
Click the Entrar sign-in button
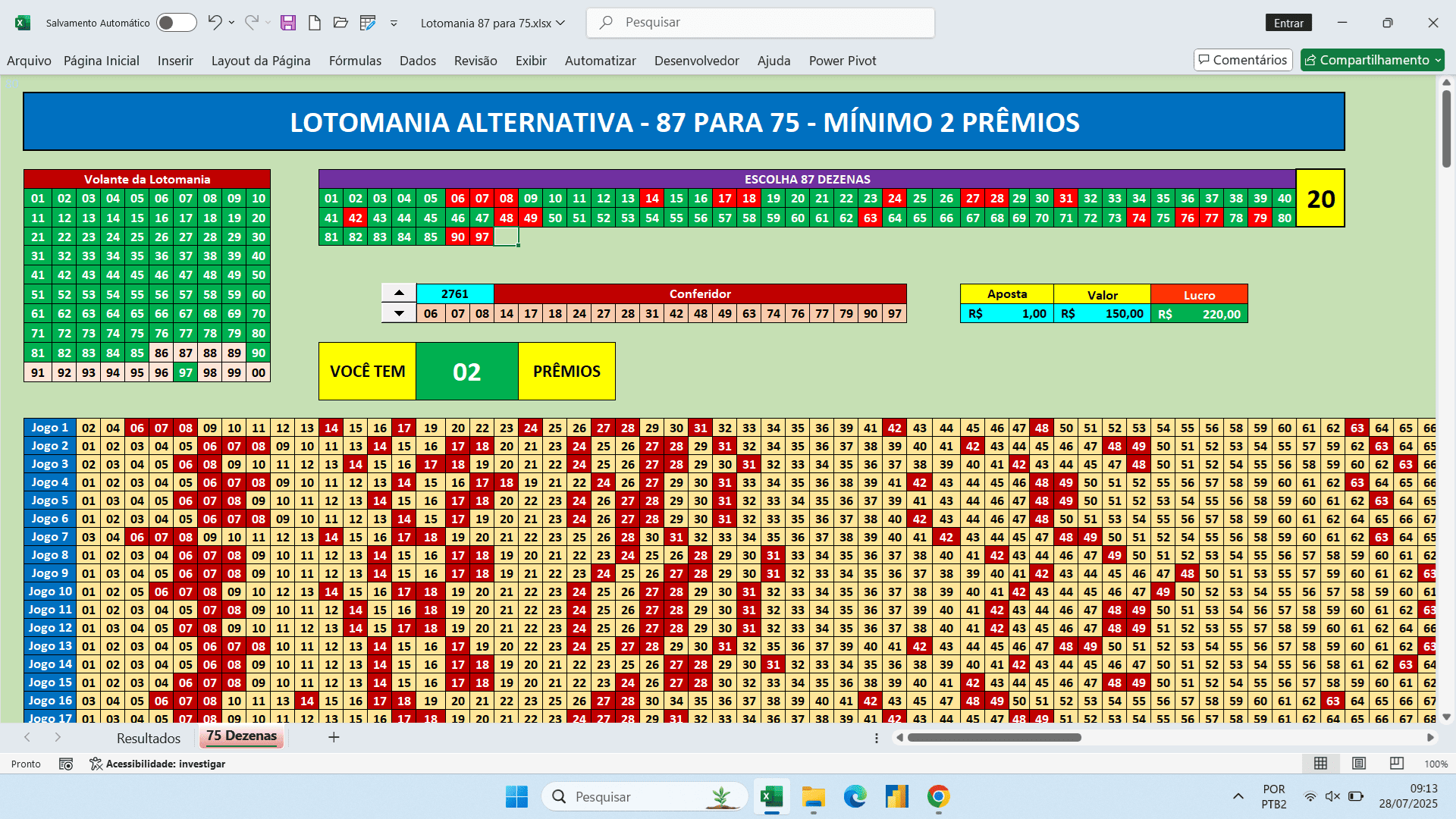coord(1288,23)
